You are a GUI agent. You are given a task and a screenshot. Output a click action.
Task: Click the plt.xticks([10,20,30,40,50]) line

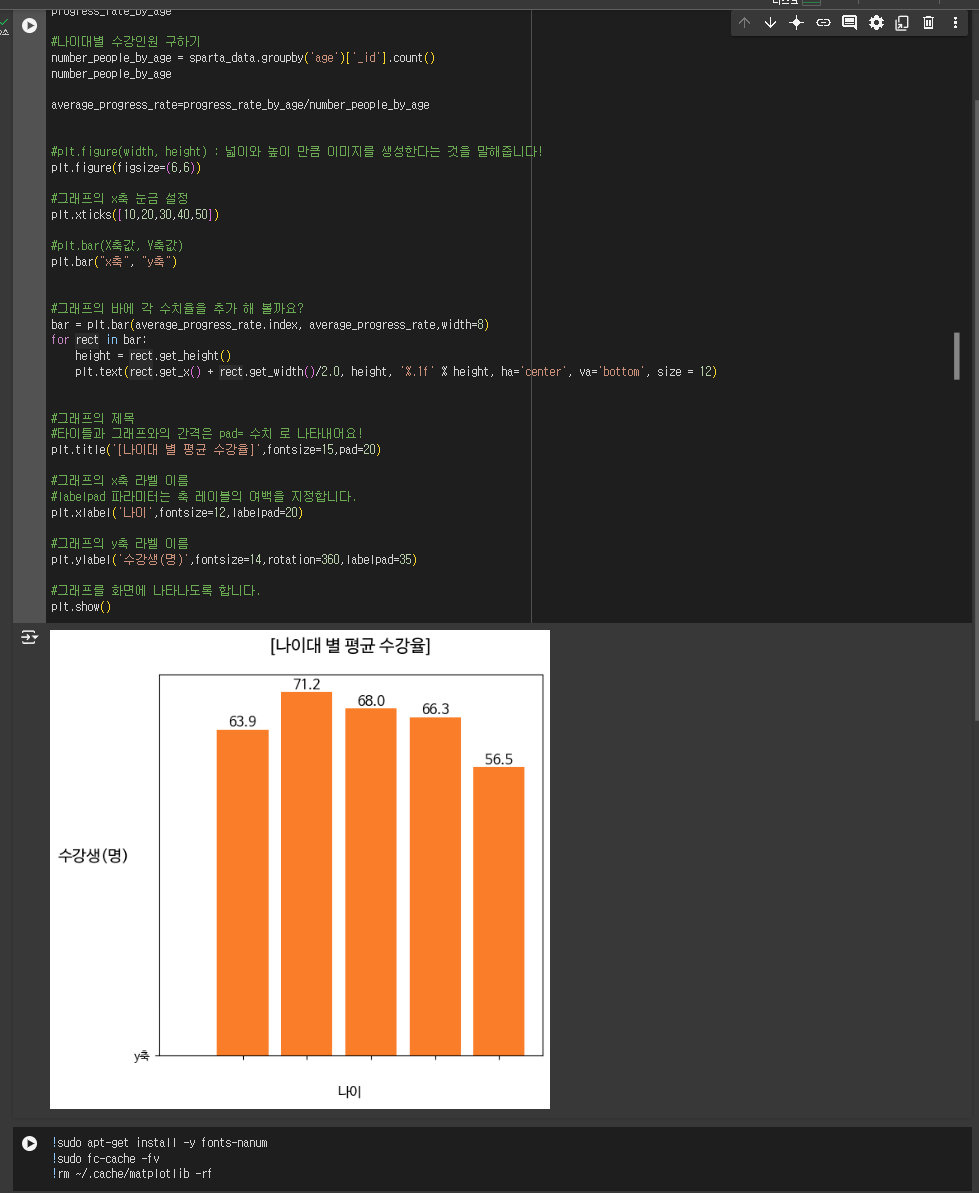(135, 215)
